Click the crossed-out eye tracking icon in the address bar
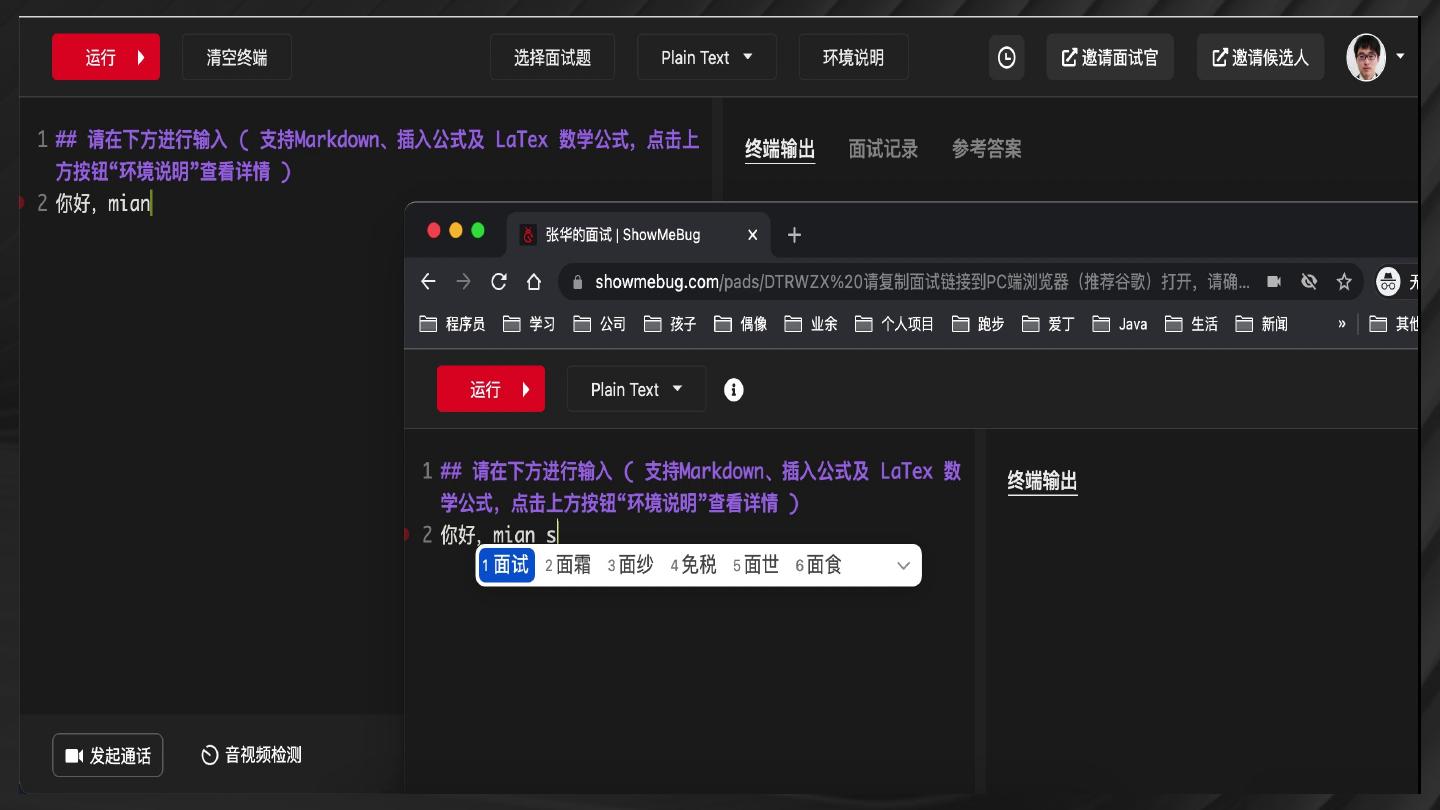 (1309, 282)
